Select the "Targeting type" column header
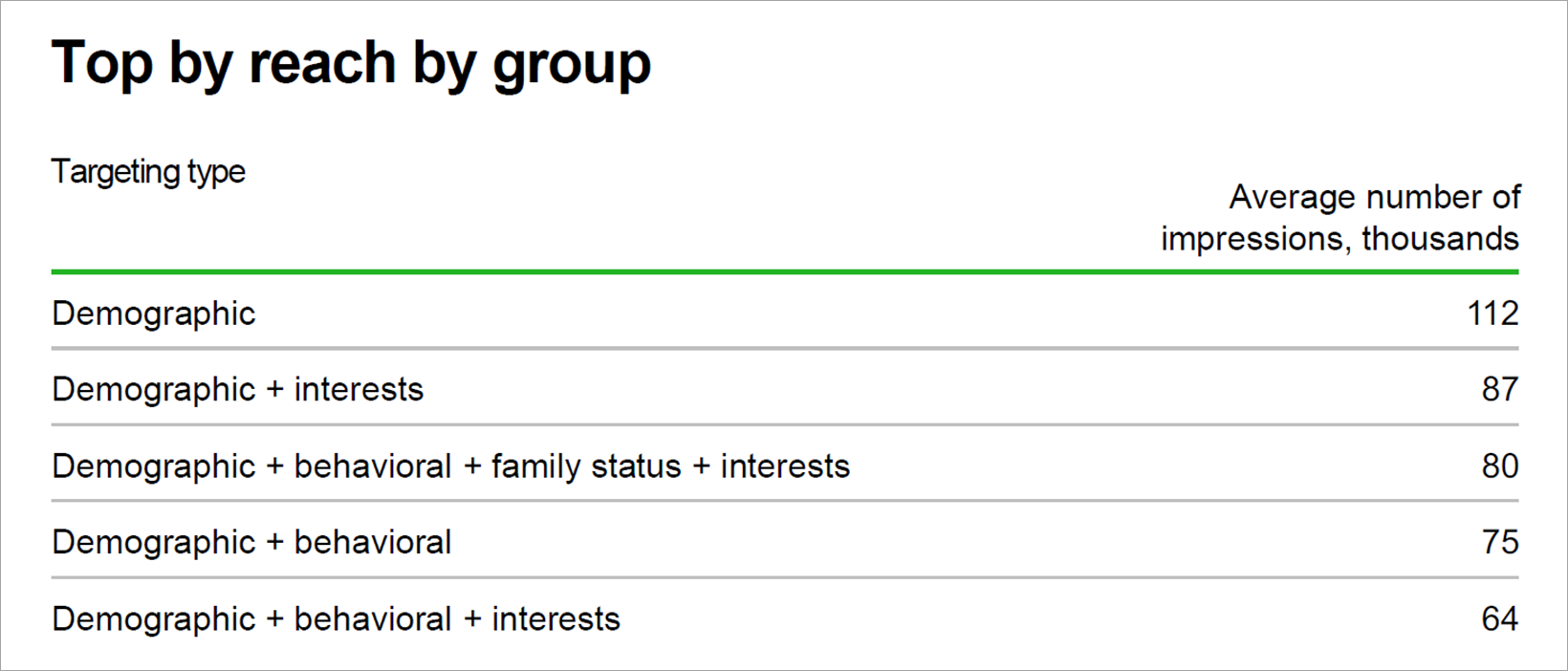The width and height of the screenshot is (1568, 671). pyautogui.click(x=148, y=172)
